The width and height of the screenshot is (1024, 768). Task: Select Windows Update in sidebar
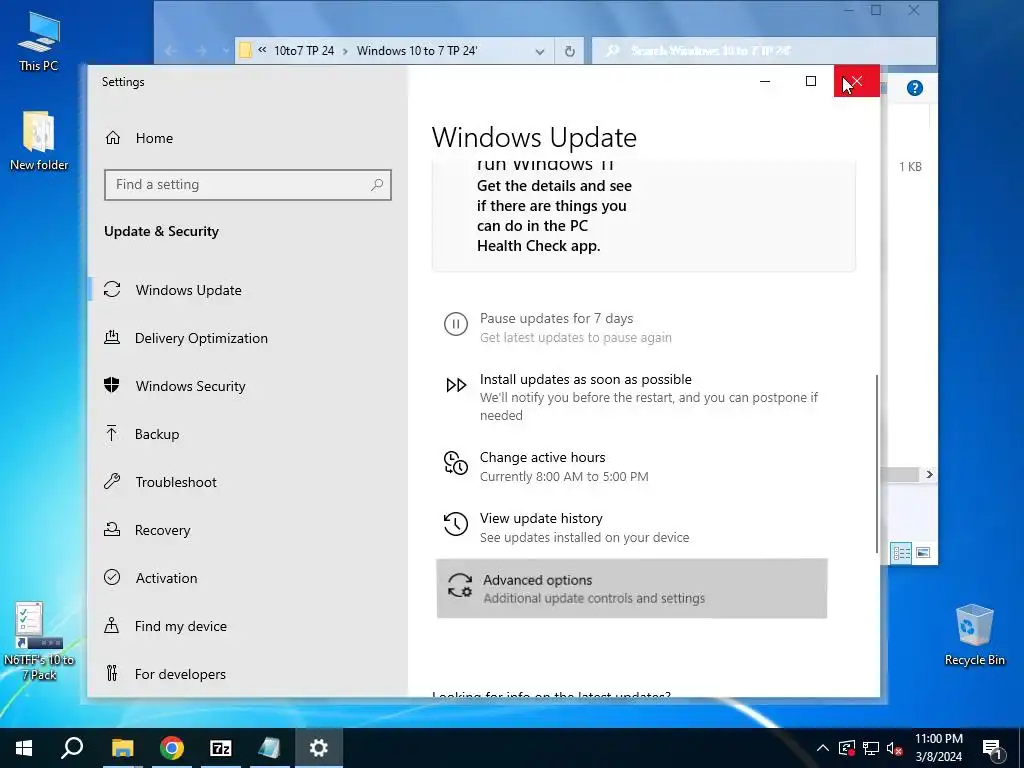[x=188, y=290]
